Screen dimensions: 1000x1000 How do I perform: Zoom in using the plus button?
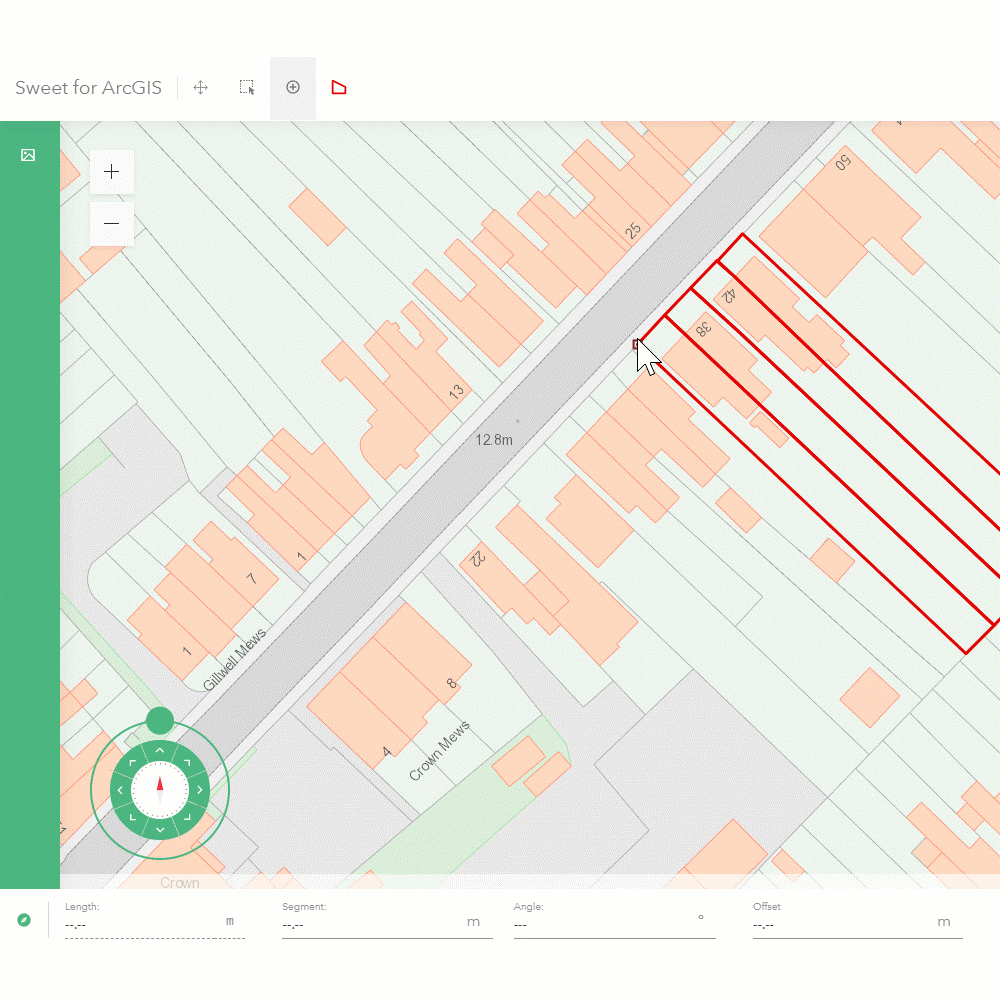coord(112,172)
